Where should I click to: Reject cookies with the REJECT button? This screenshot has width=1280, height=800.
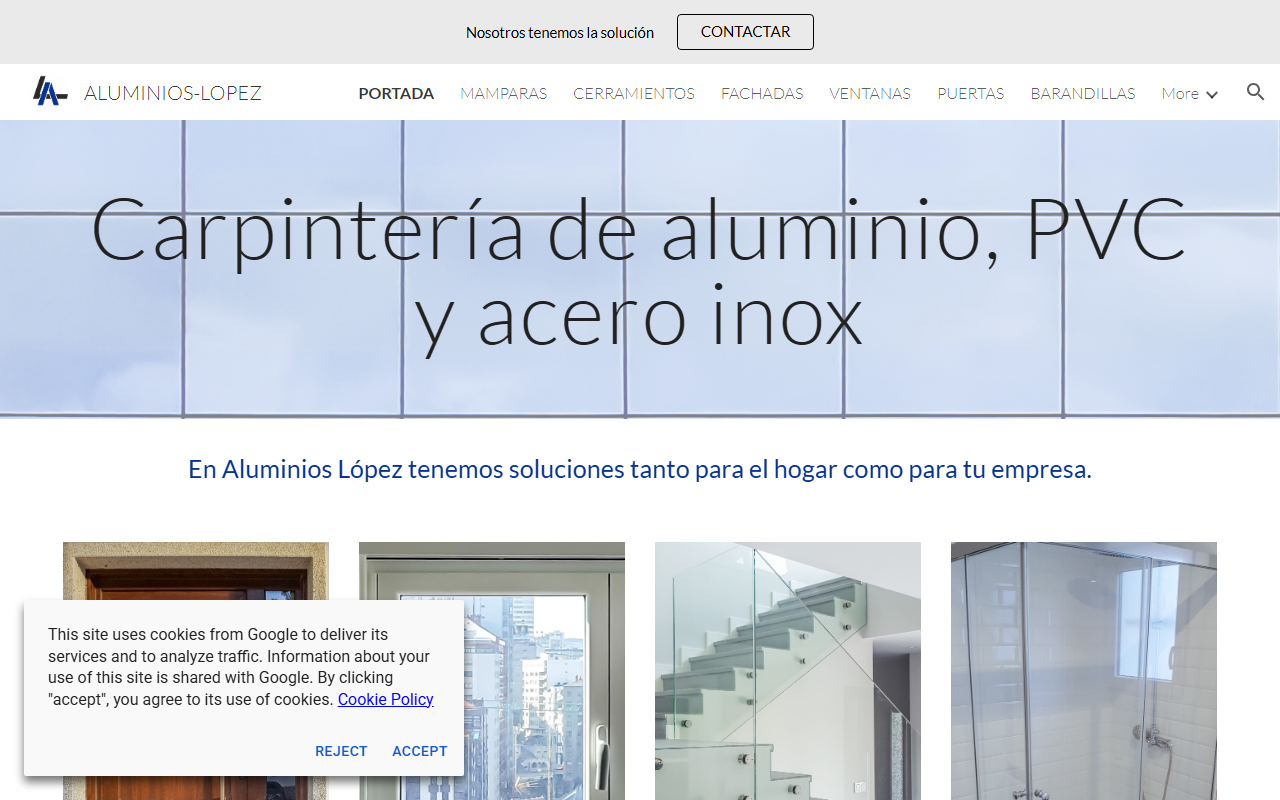pos(341,751)
